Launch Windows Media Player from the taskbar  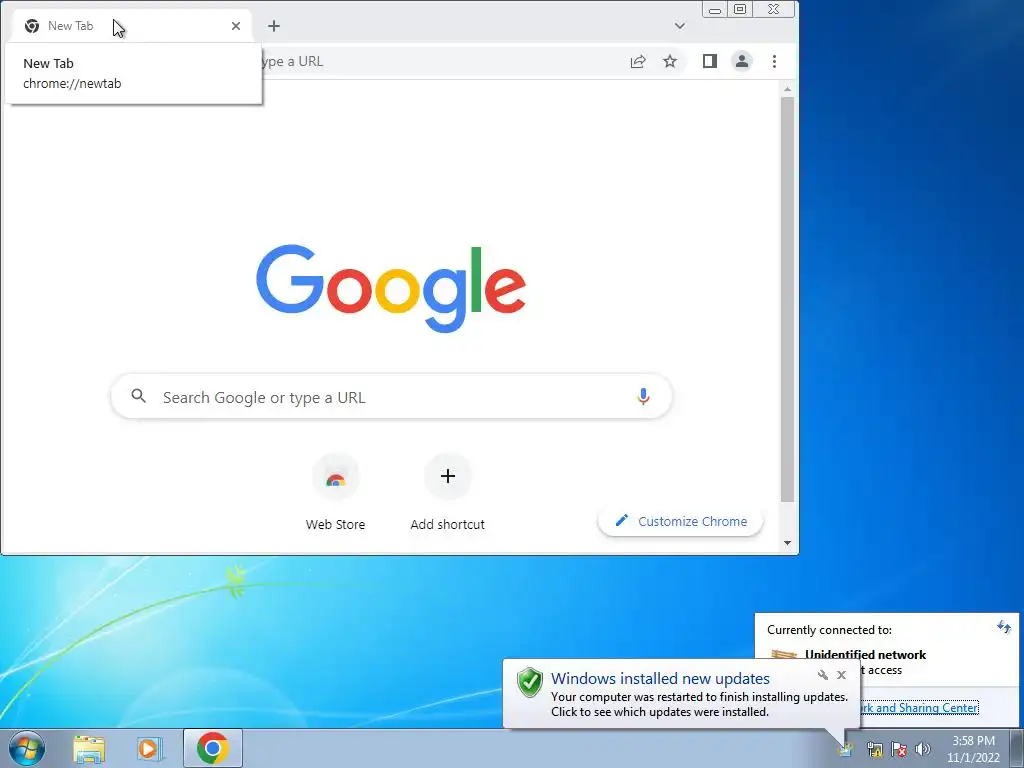tap(149, 749)
